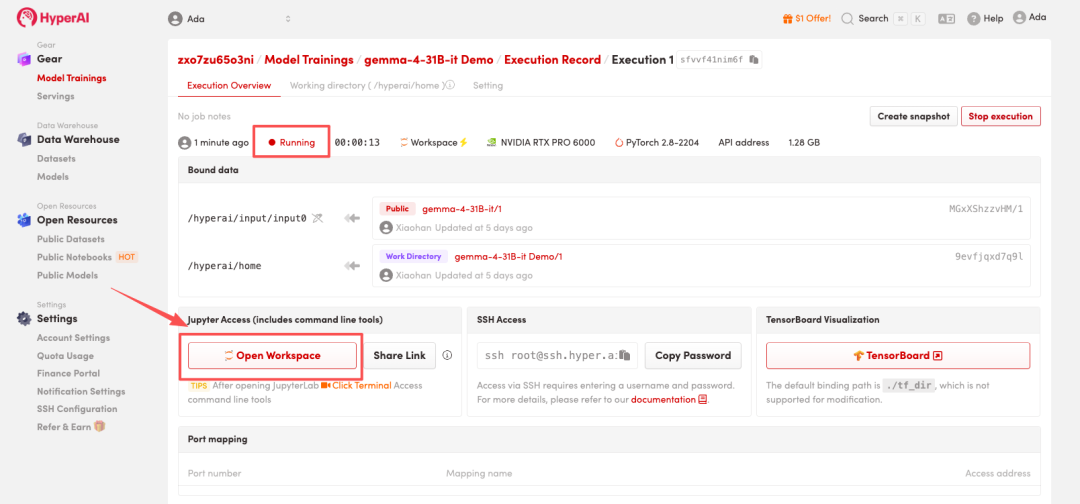Click the Create snapshot button
The image size is (1080, 504).
click(912, 116)
